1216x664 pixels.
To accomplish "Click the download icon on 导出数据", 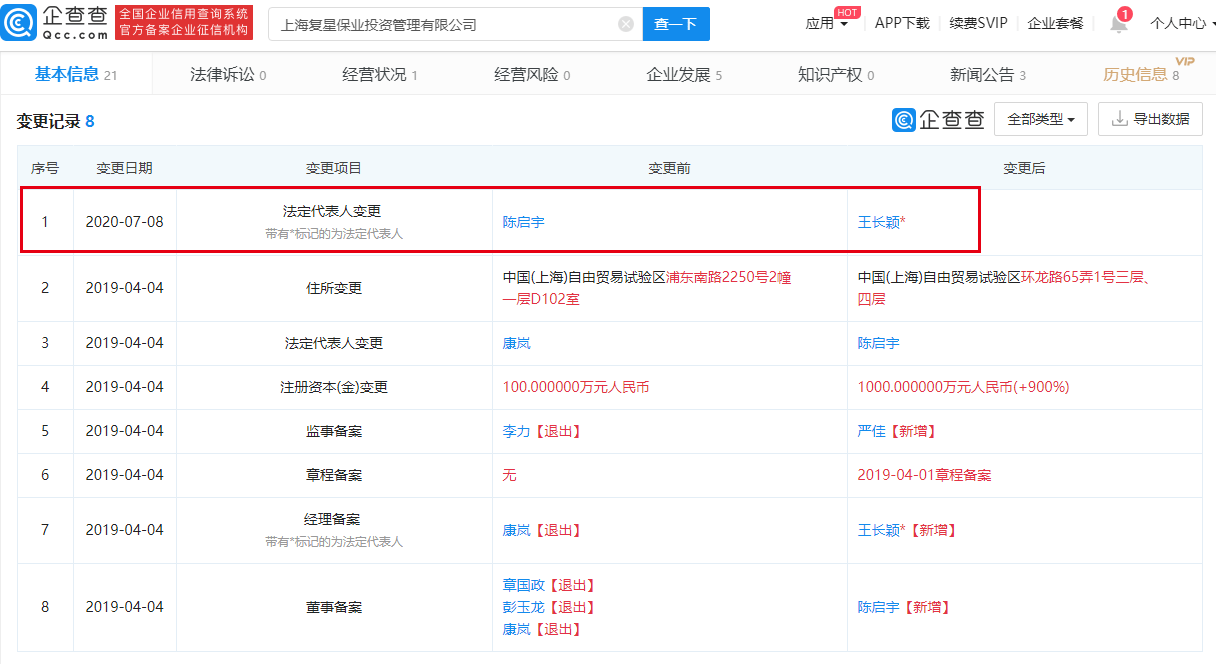I will [x=1122, y=119].
